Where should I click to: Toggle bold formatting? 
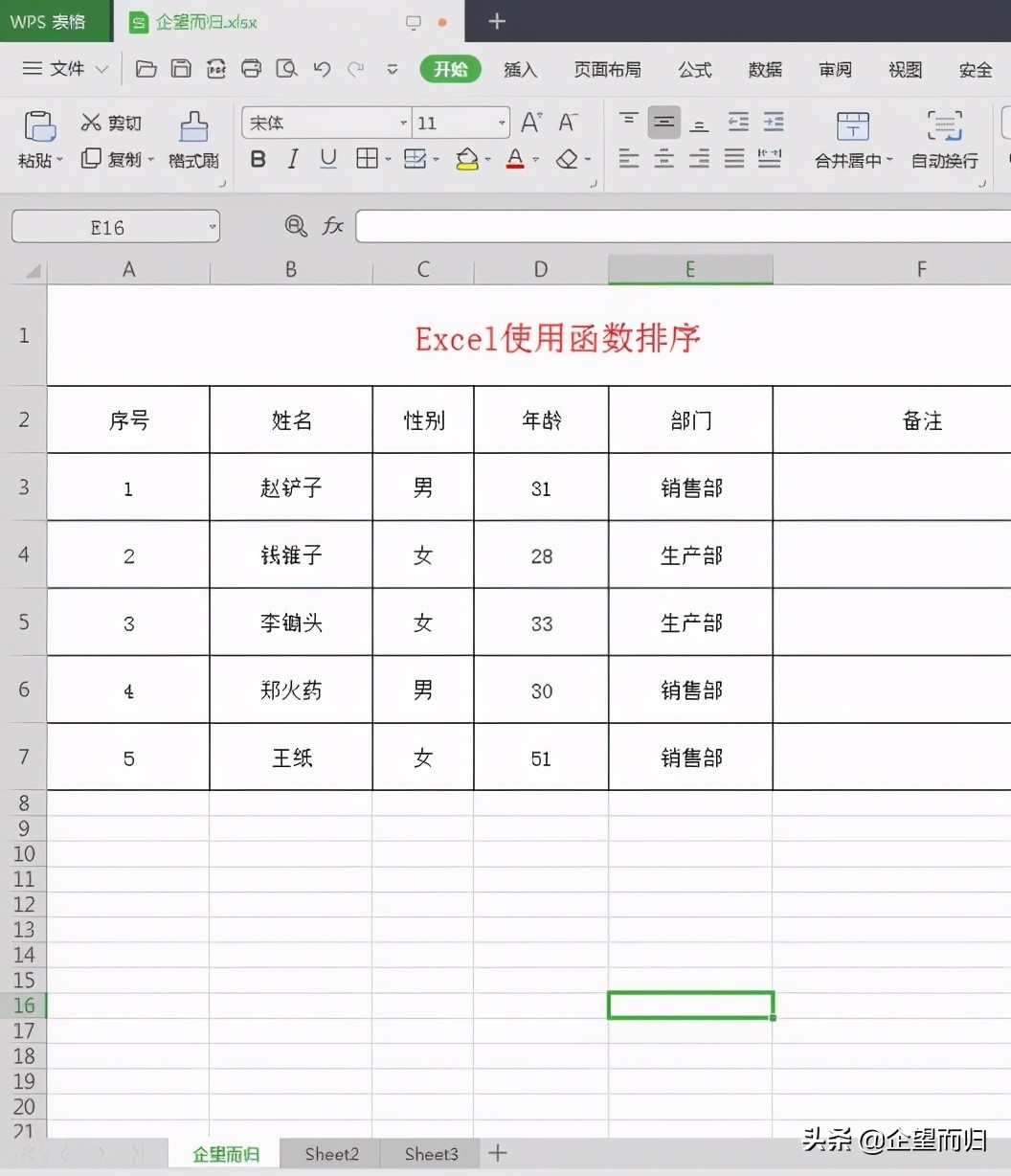coord(258,159)
